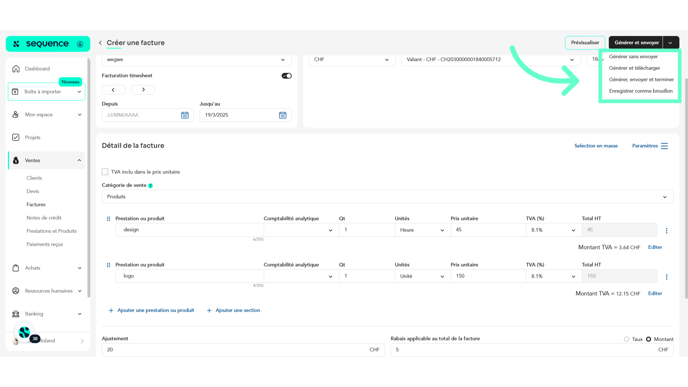Open Unités dropdown showing Unité

click(422, 276)
